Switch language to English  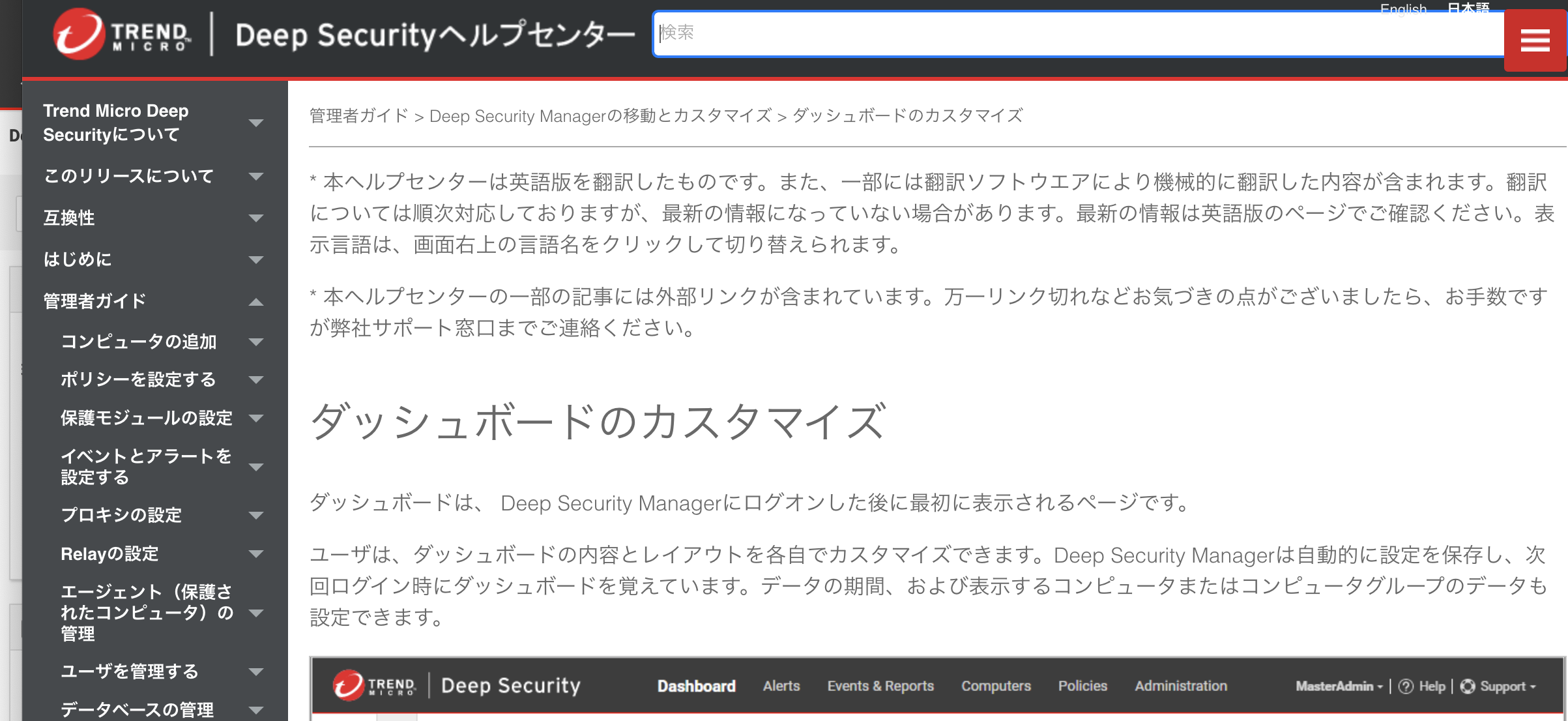point(1403,8)
